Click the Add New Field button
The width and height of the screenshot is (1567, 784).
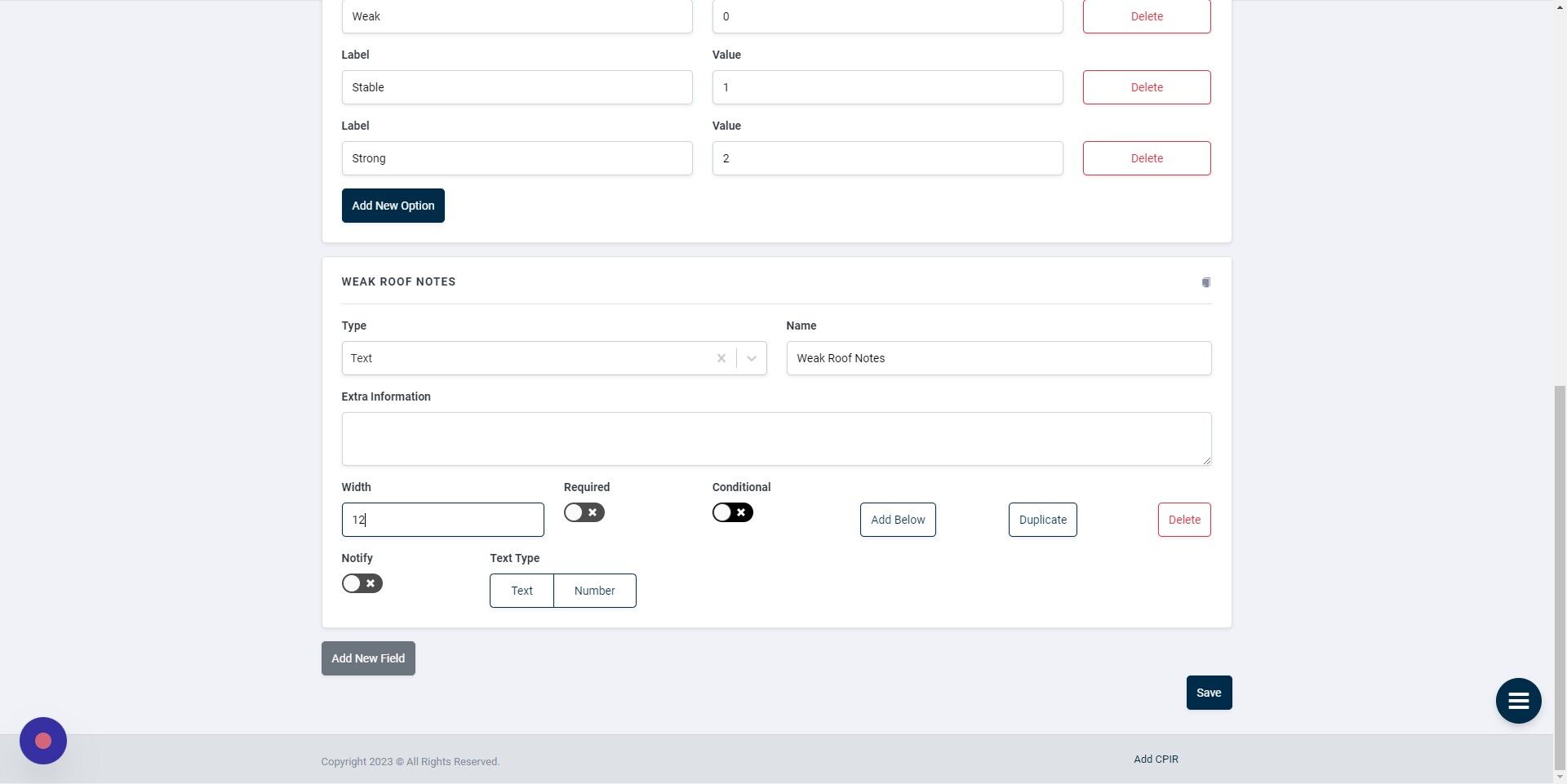pos(368,658)
